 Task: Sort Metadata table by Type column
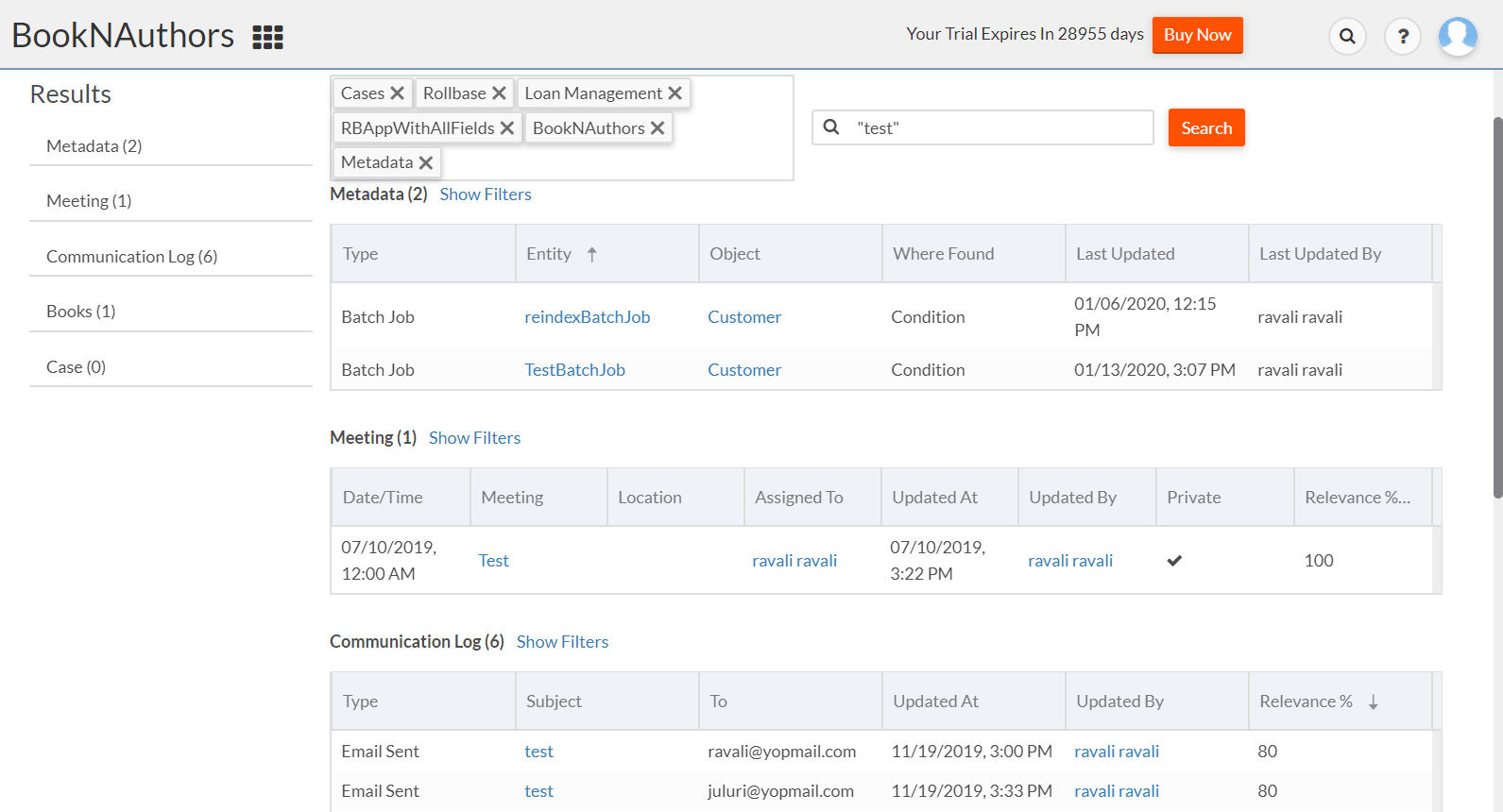(x=423, y=254)
